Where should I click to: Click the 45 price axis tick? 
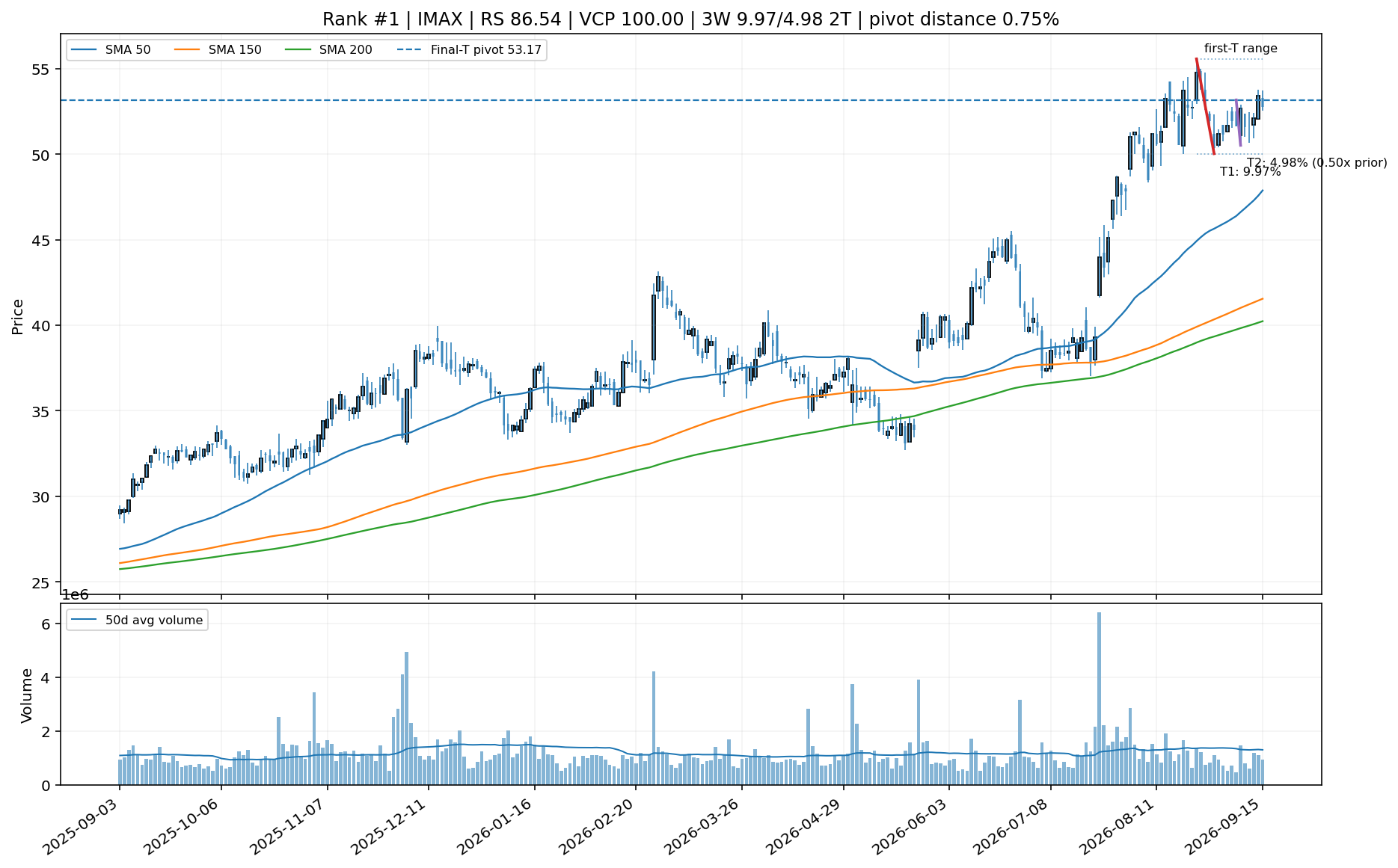coord(41,241)
